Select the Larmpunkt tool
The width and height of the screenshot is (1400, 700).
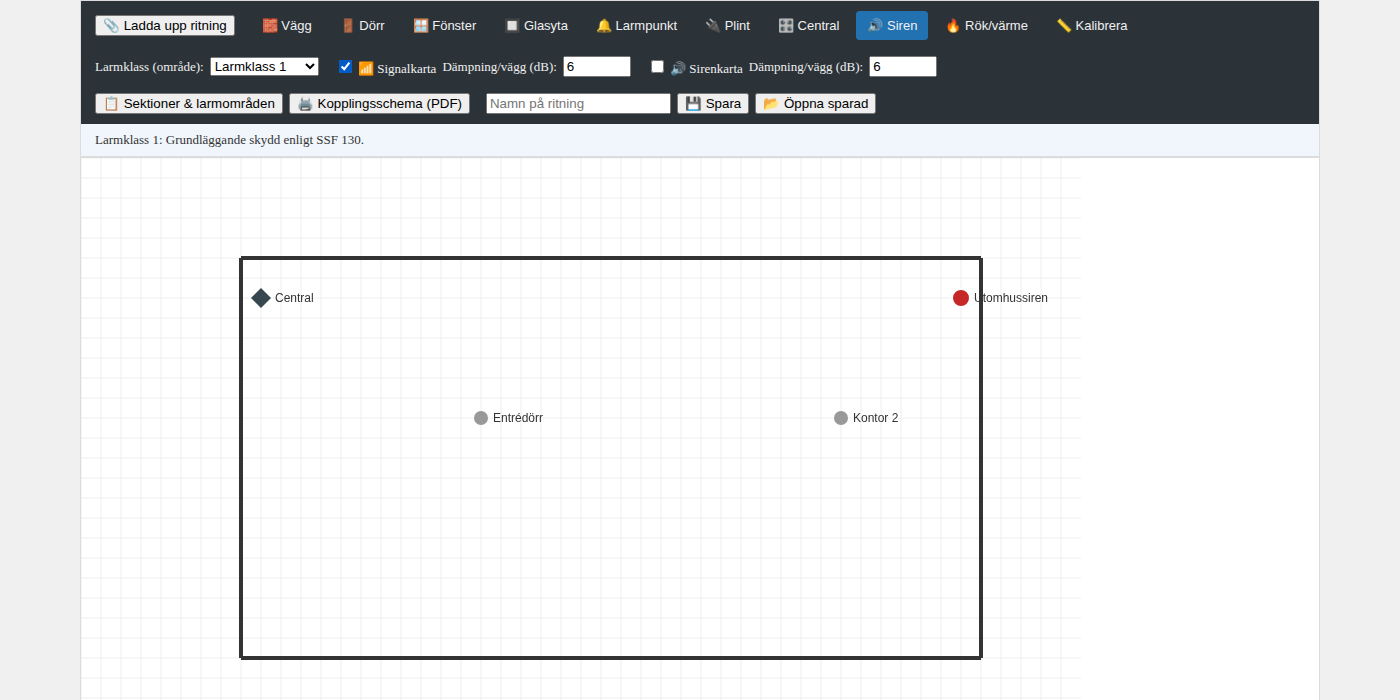pos(636,26)
